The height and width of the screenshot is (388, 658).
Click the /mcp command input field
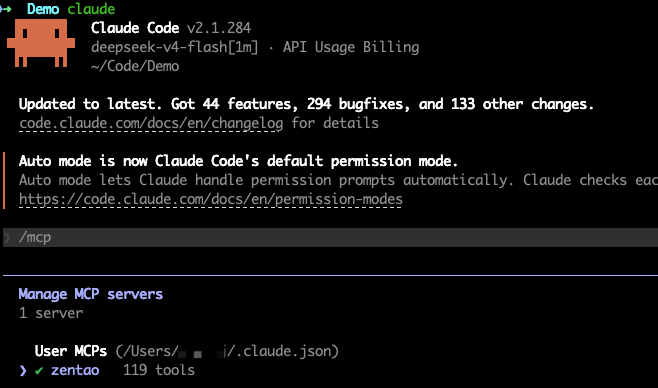[330, 237]
